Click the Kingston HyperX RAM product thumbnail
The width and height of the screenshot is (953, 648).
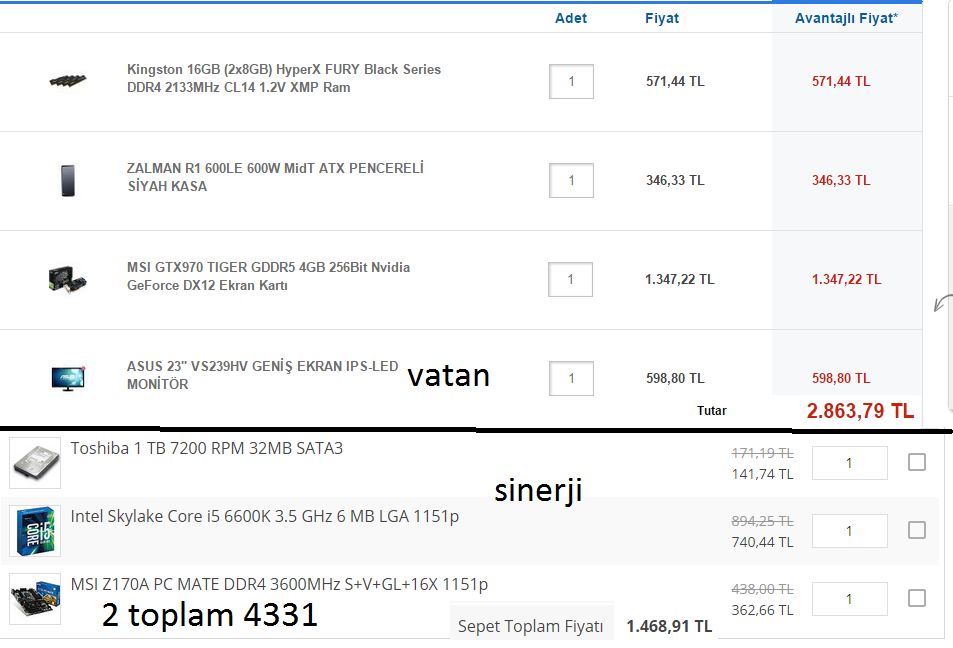click(67, 80)
